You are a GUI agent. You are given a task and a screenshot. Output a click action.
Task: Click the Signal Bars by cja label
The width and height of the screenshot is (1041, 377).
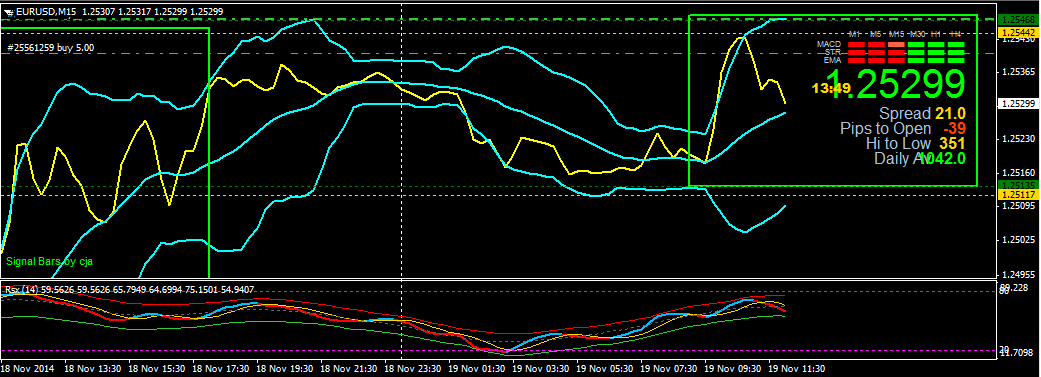point(50,262)
